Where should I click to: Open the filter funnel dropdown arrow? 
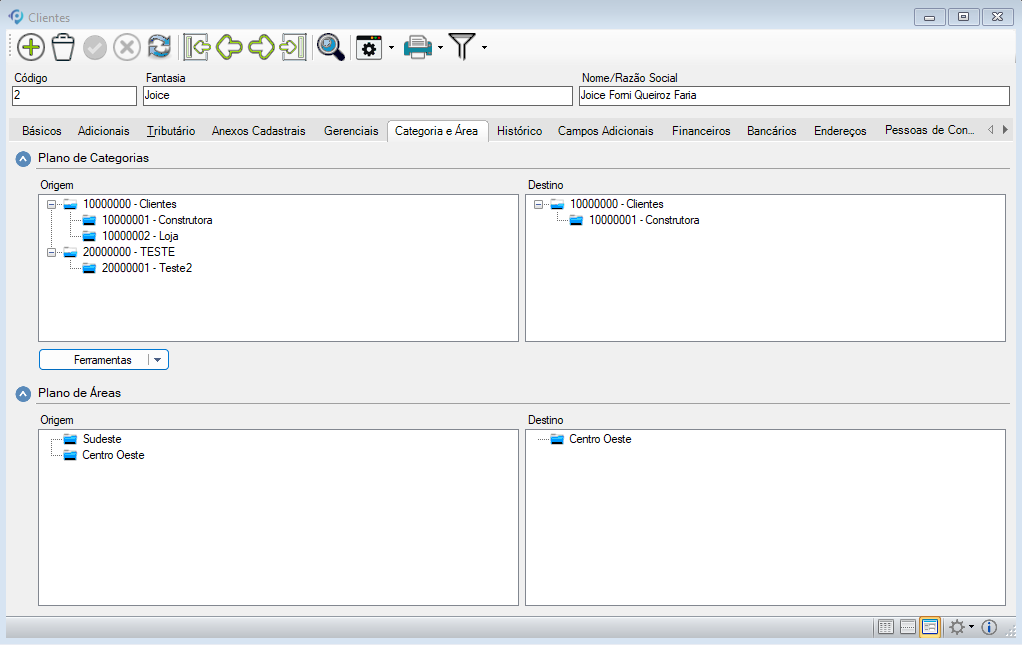pyautogui.click(x=485, y=47)
